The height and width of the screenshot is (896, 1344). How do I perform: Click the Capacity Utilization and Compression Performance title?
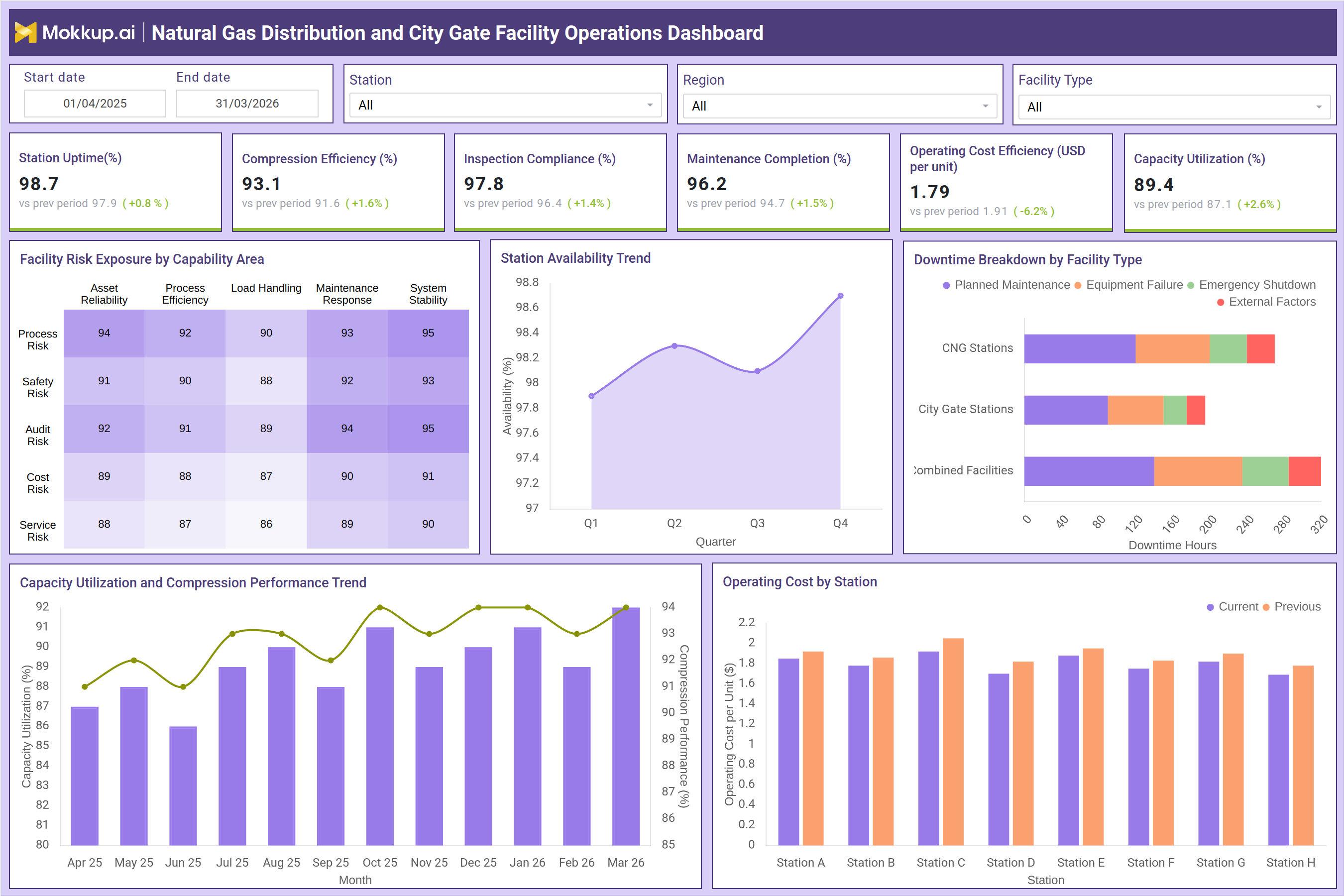click(193, 583)
